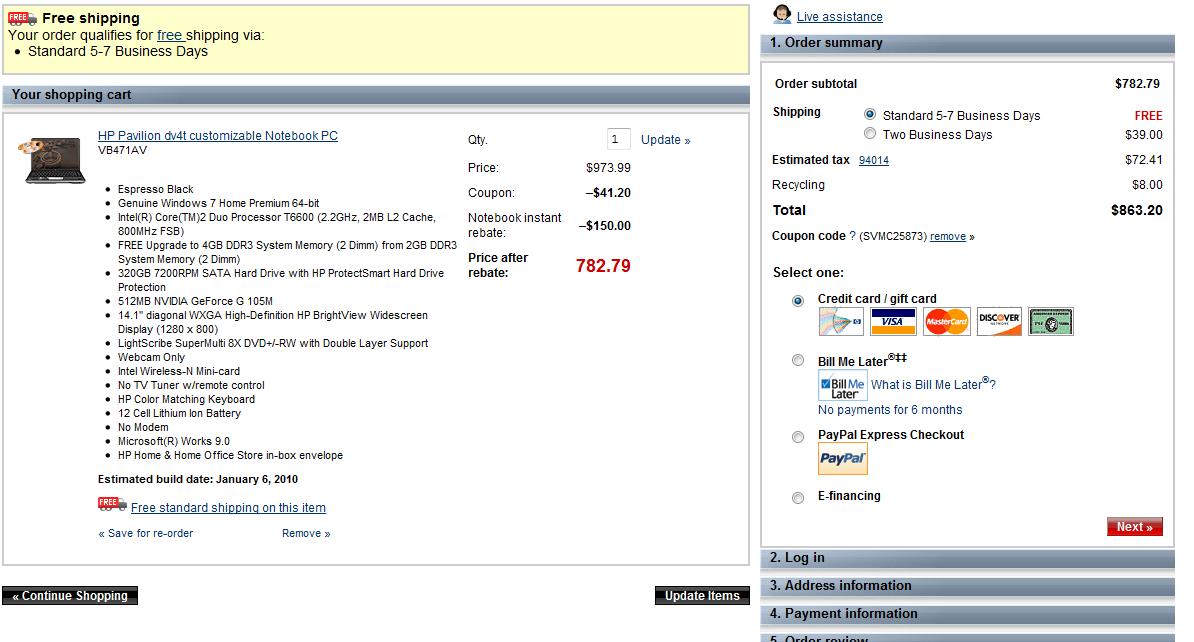
Task: Click the Discover card logo
Action: [x=999, y=321]
